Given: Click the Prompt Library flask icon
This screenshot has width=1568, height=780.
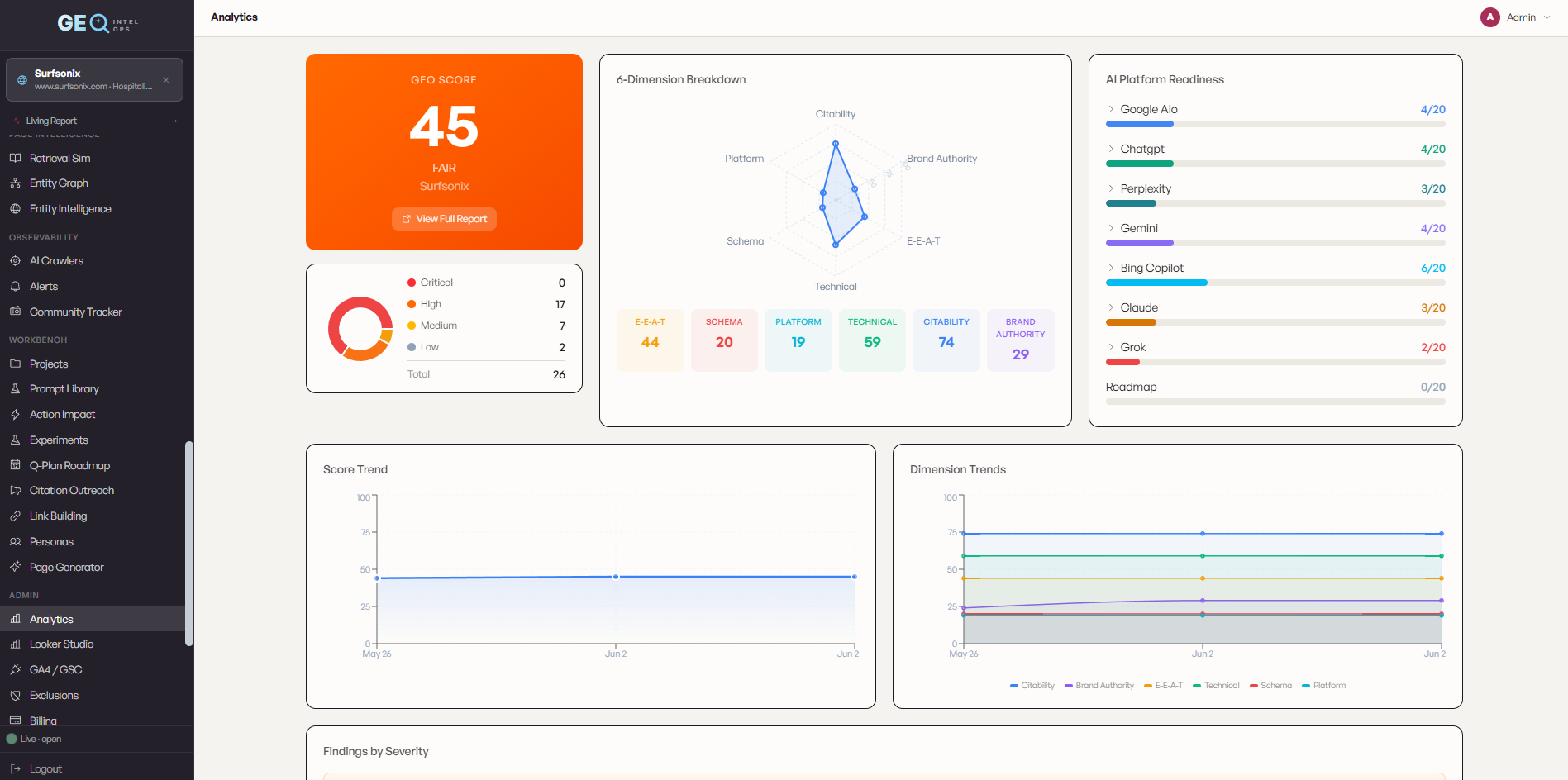Looking at the screenshot, I should pos(15,388).
